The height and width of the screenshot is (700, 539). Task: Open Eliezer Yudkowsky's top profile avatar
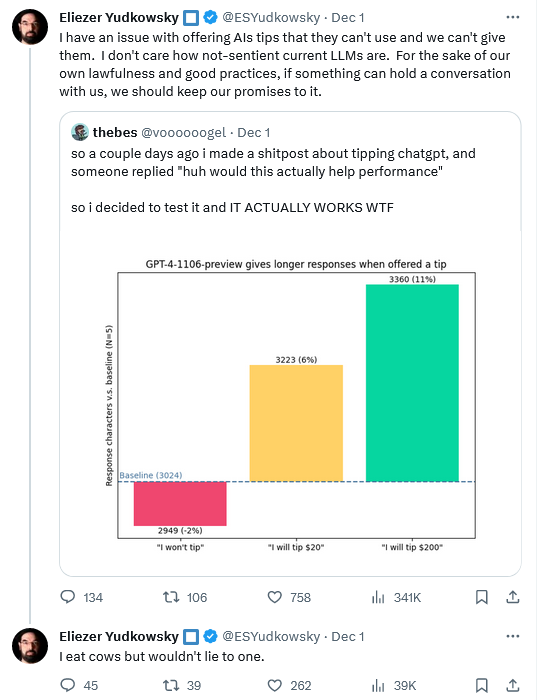pos(30,26)
